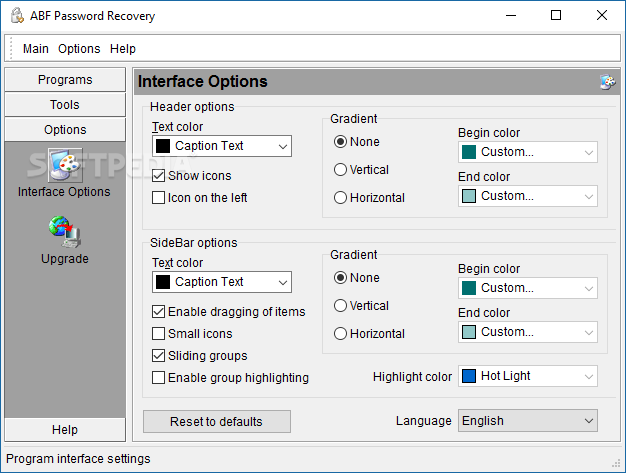
Task: Open the Language dropdown set to English
Action: click(528, 421)
